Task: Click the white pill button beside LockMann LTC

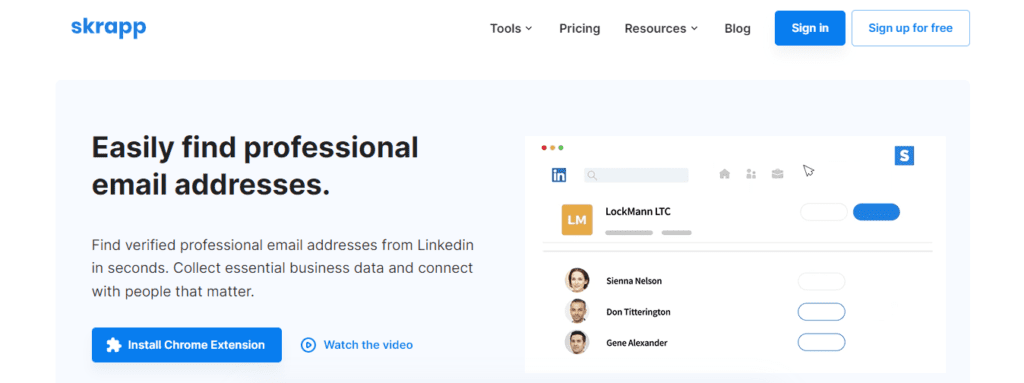Action: [x=824, y=212]
